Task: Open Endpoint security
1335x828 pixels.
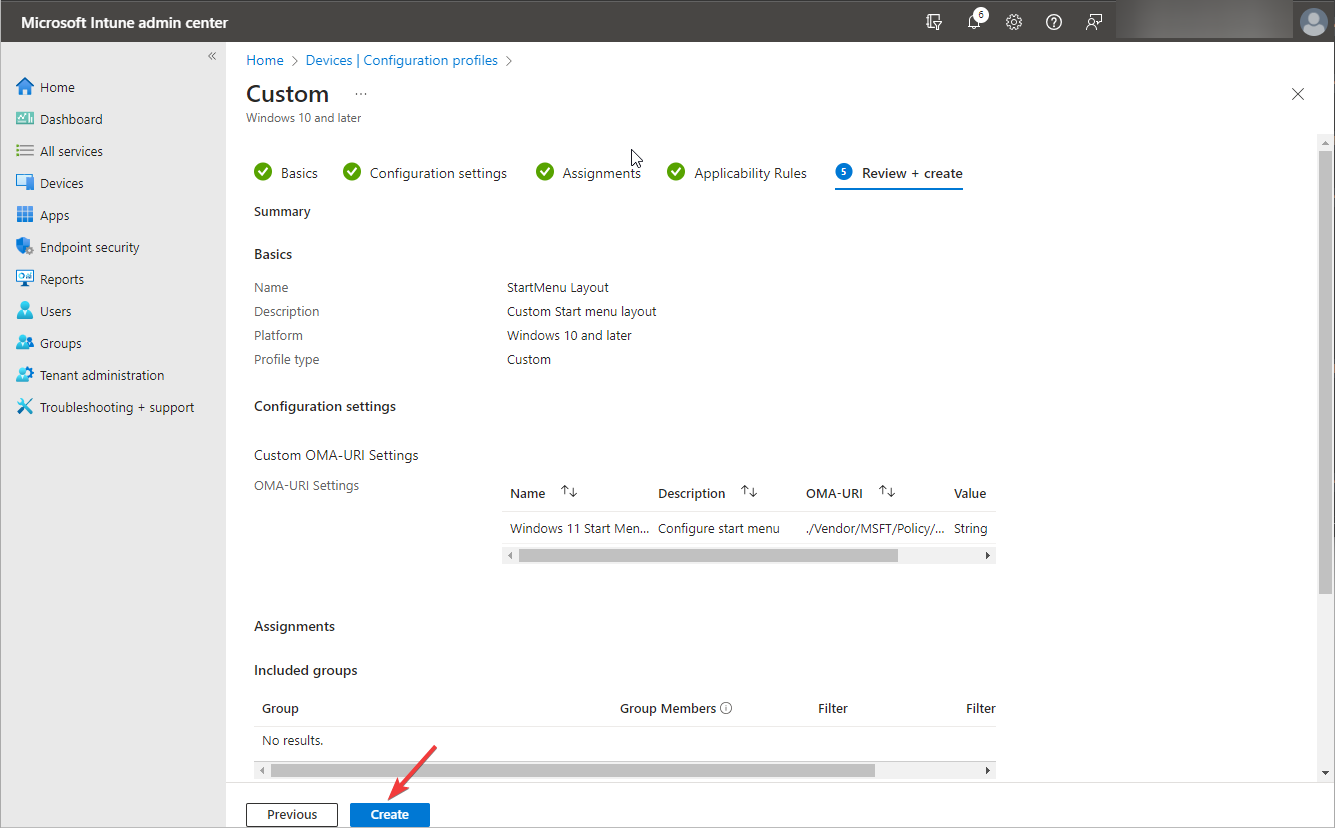Action: tap(87, 246)
